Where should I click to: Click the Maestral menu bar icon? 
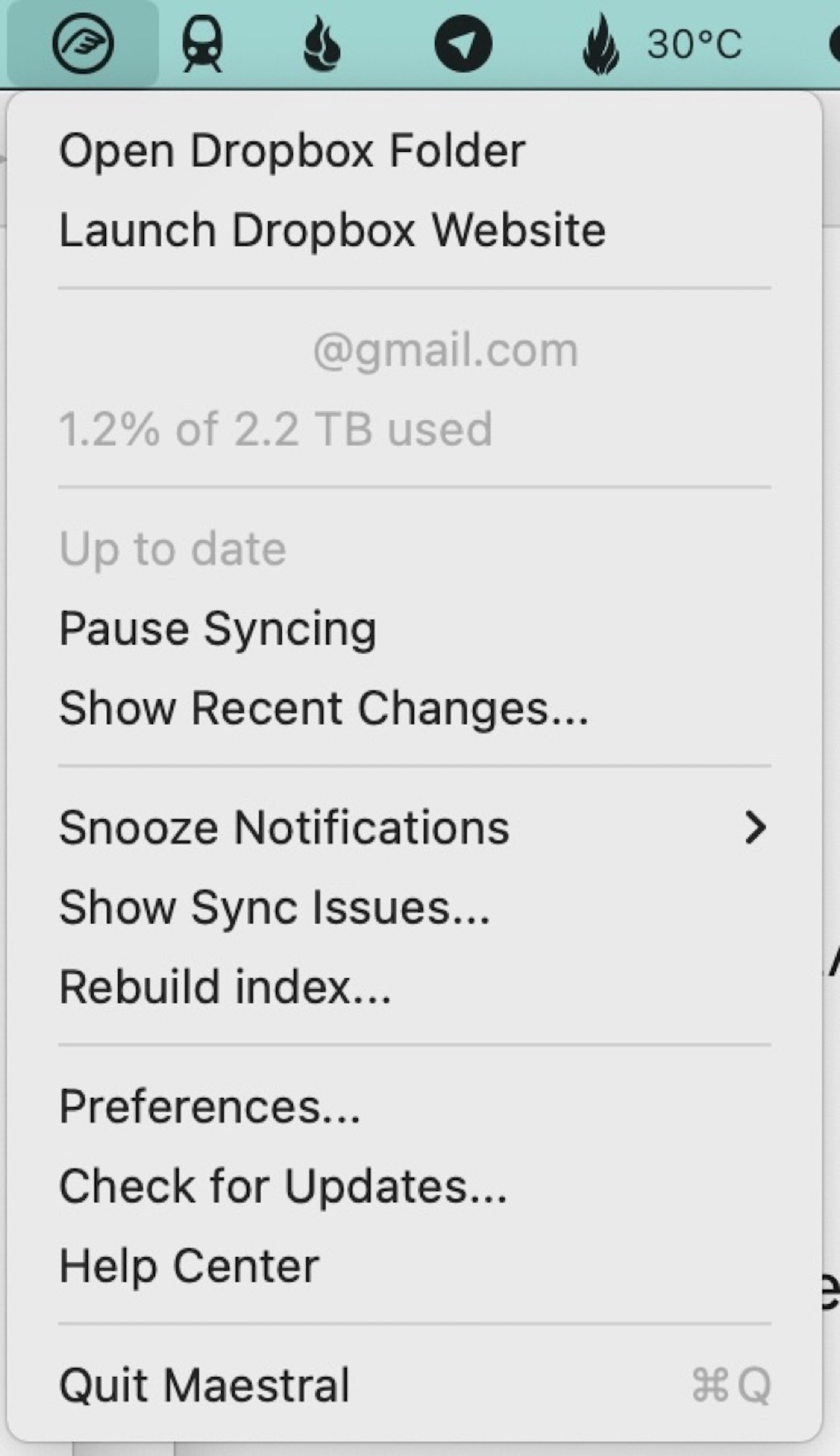tap(83, 44)
